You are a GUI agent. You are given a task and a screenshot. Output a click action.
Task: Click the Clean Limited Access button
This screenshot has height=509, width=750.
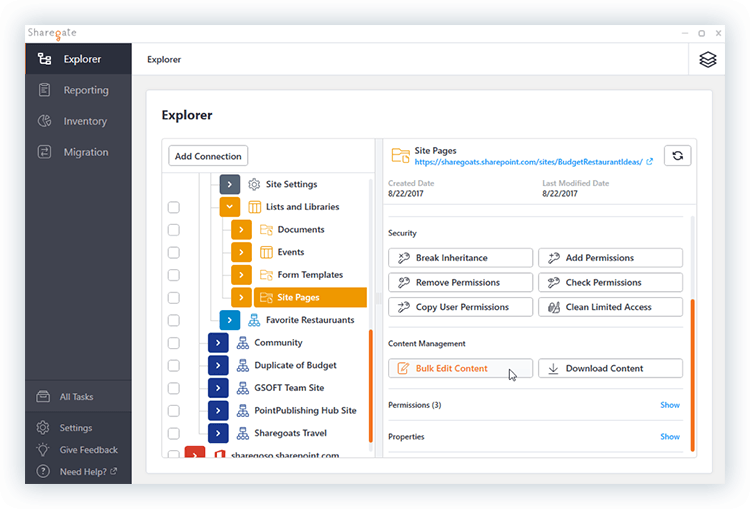(610, 307)
